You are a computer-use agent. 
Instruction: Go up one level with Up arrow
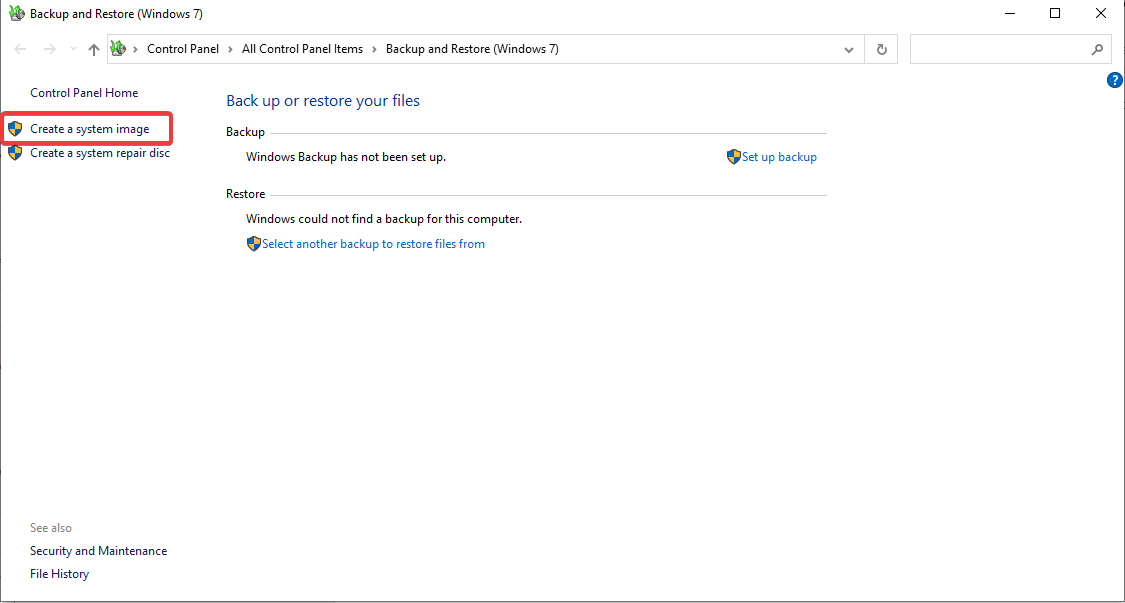click(x=94, y=49)
